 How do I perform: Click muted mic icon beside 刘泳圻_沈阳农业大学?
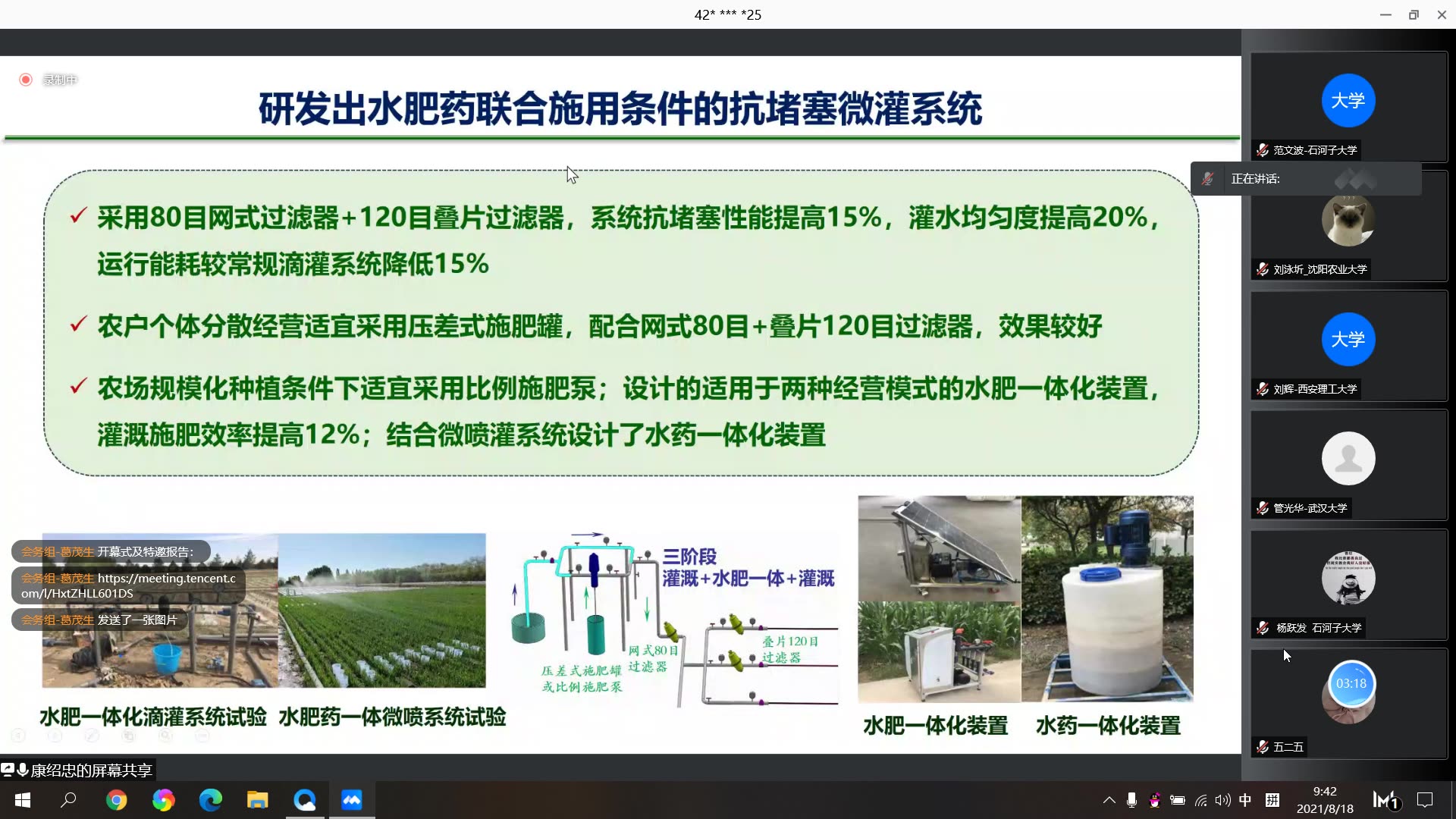pos(1262,269)
